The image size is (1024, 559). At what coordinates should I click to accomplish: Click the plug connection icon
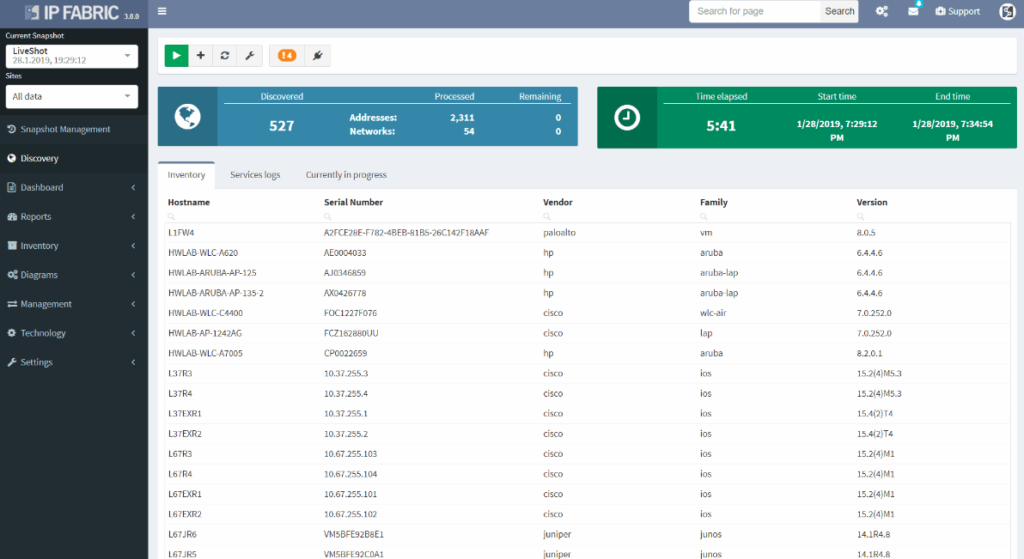[x=317, y=56]
